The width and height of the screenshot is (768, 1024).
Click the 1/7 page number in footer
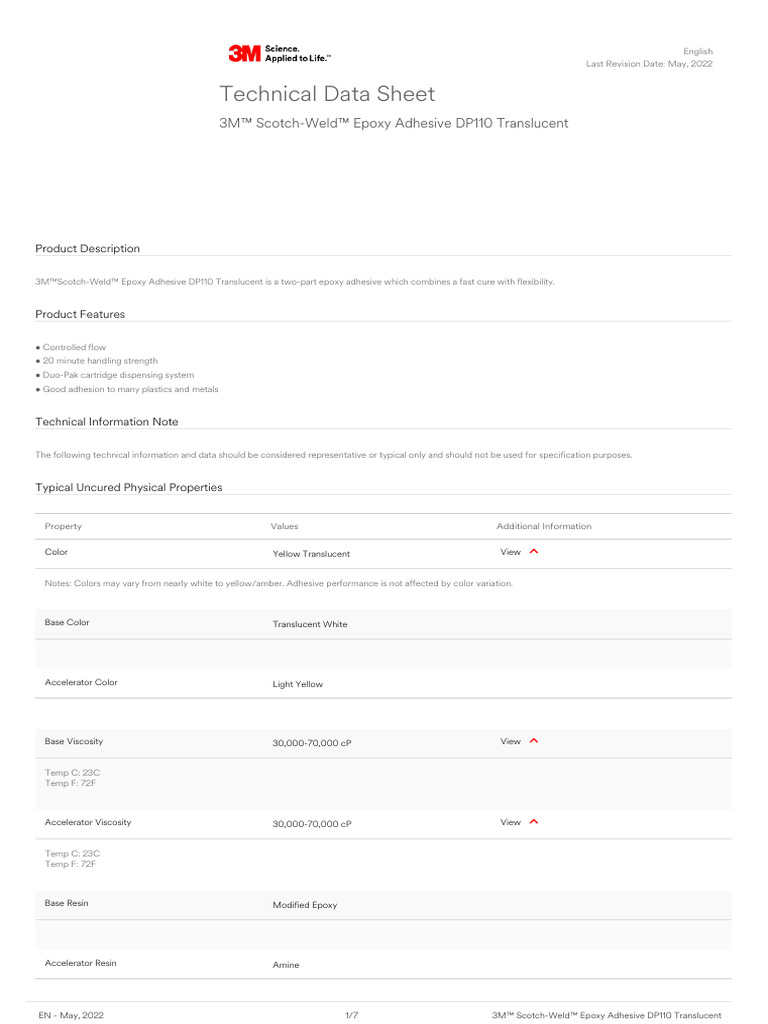pyautogui.click(x=351, y=1015)
